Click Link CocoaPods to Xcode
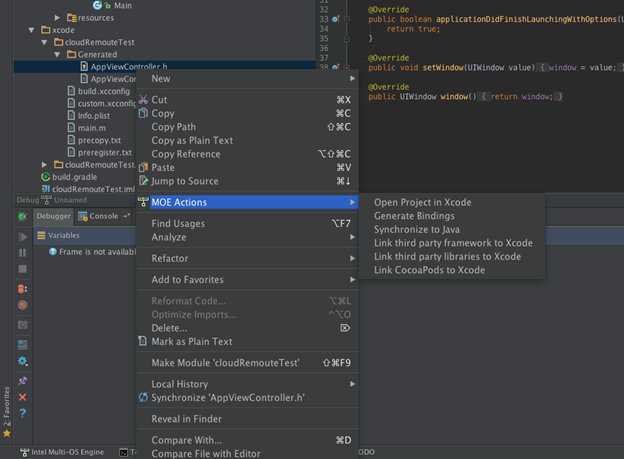The height and width of the screenshot is (459, 624). click(452, 270)
